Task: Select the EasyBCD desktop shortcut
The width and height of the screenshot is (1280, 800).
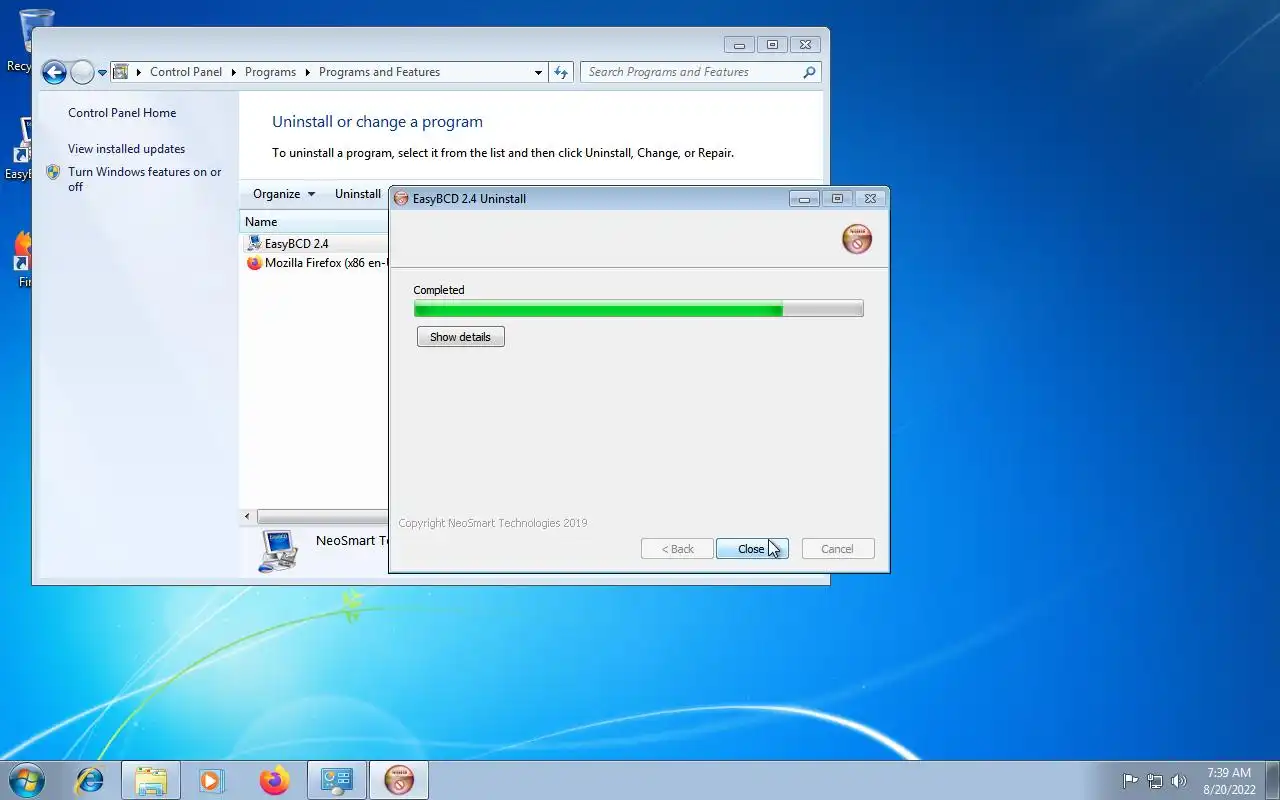Action: (22, 150)
